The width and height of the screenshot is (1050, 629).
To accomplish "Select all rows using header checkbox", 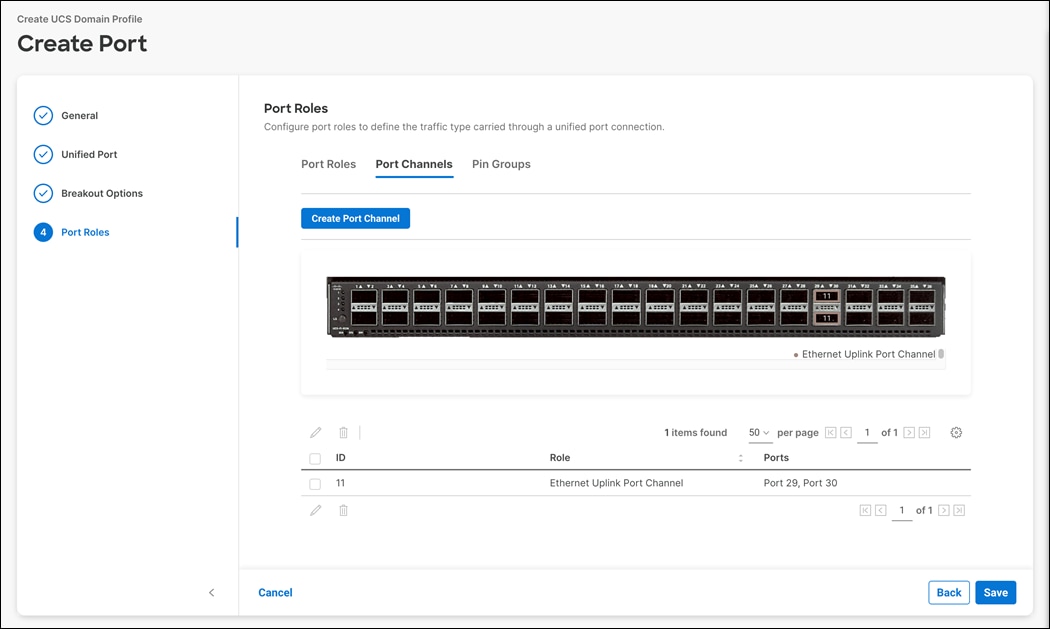I will (x=315, y=457).
